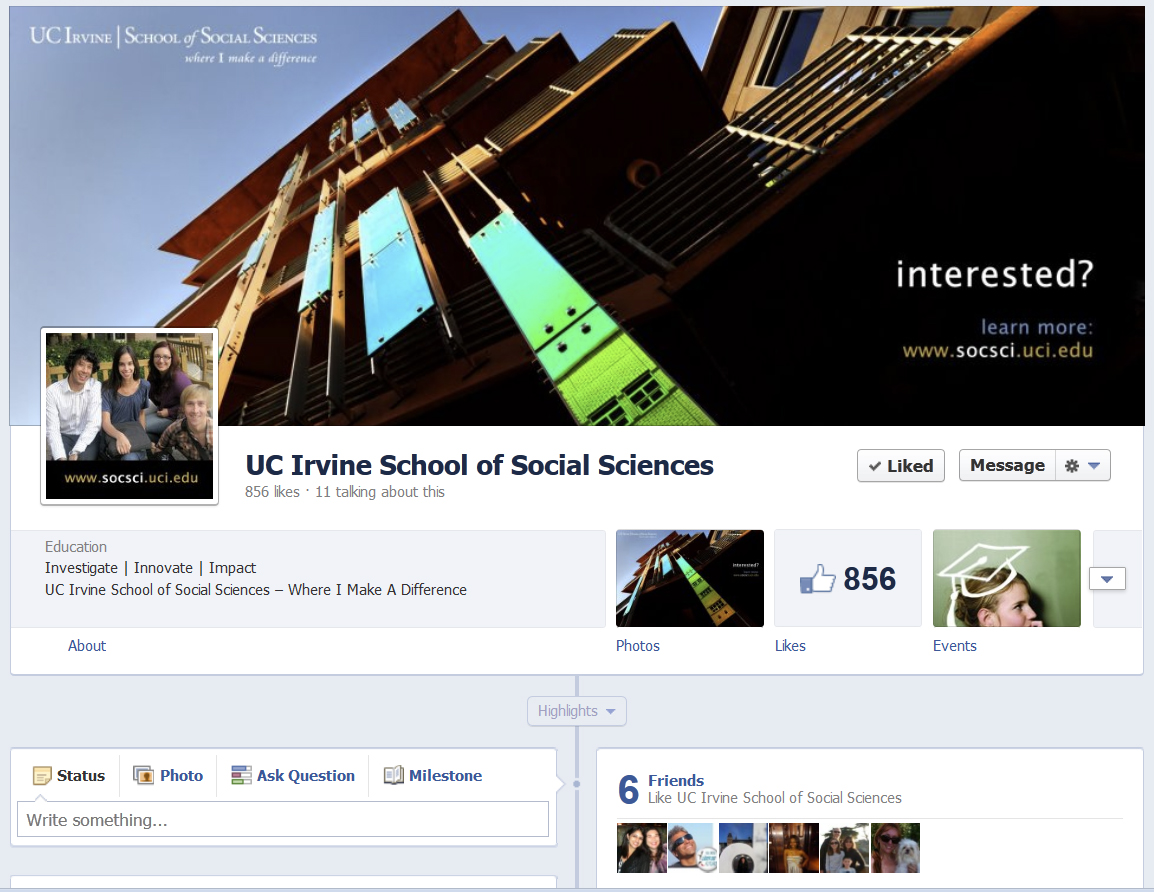1154x892 pixels.
Task: Open the Photos link
Action: point(637,645)
